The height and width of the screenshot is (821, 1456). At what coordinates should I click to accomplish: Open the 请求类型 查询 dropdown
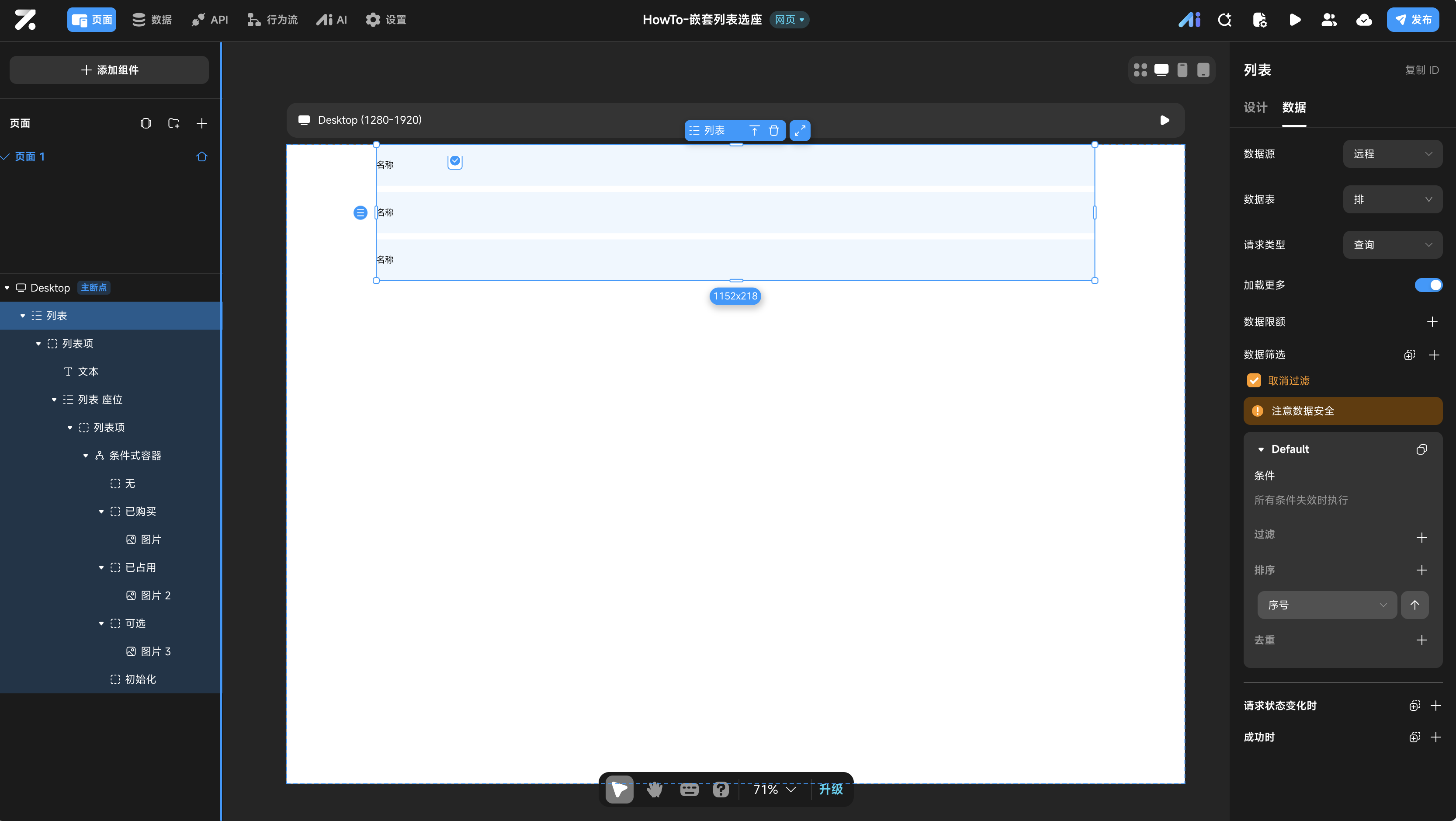(x=1392, y=245)
